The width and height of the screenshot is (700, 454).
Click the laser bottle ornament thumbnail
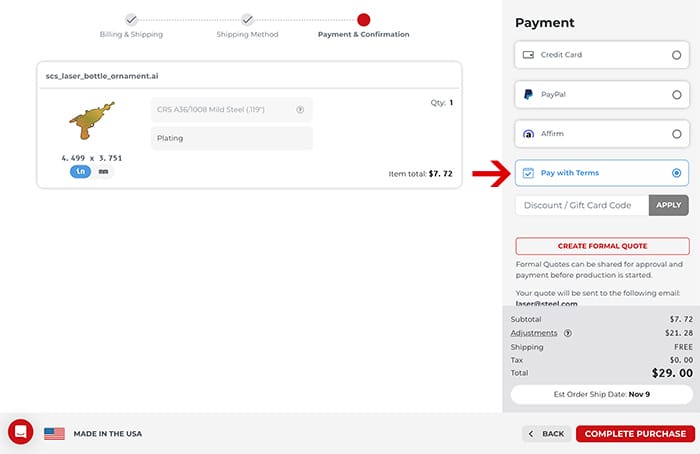point(92,122)
